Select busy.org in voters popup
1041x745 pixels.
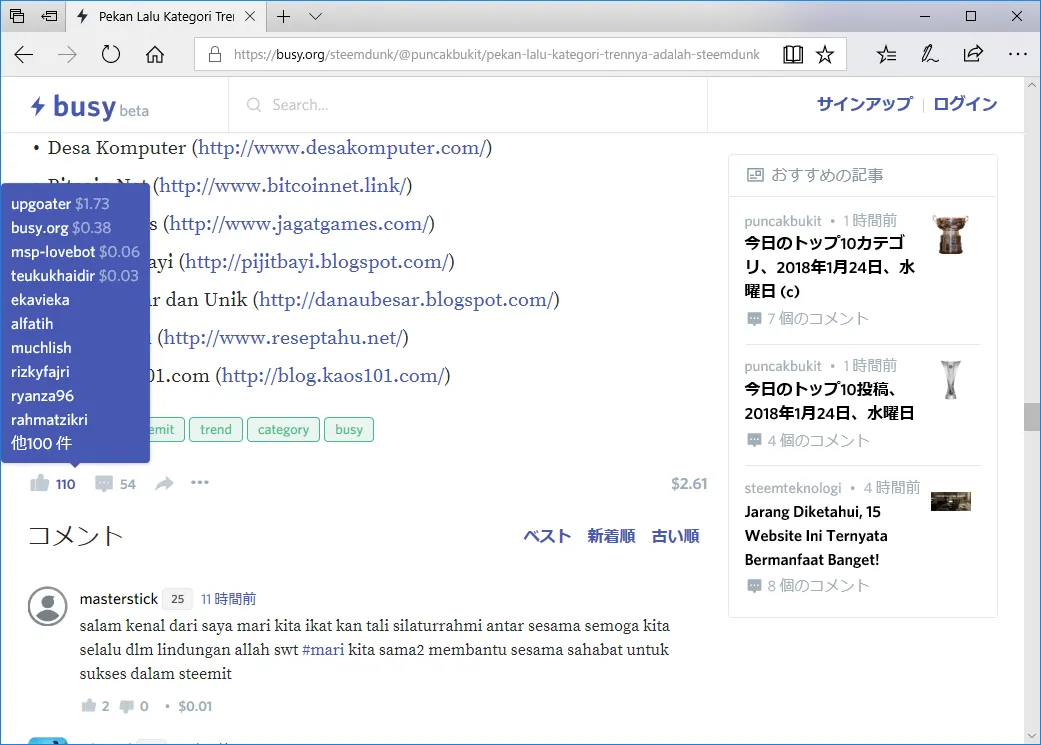click(x=39, y=228)
